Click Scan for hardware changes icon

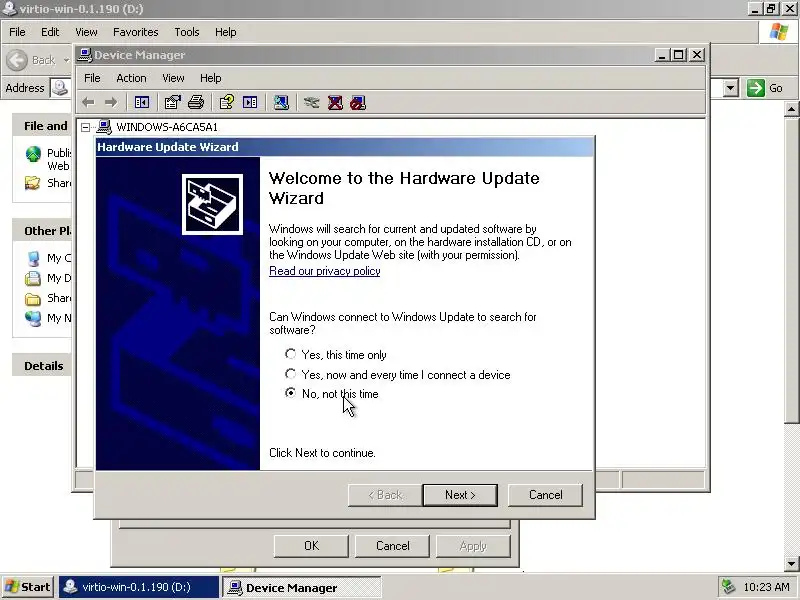(x=281, y=103)
